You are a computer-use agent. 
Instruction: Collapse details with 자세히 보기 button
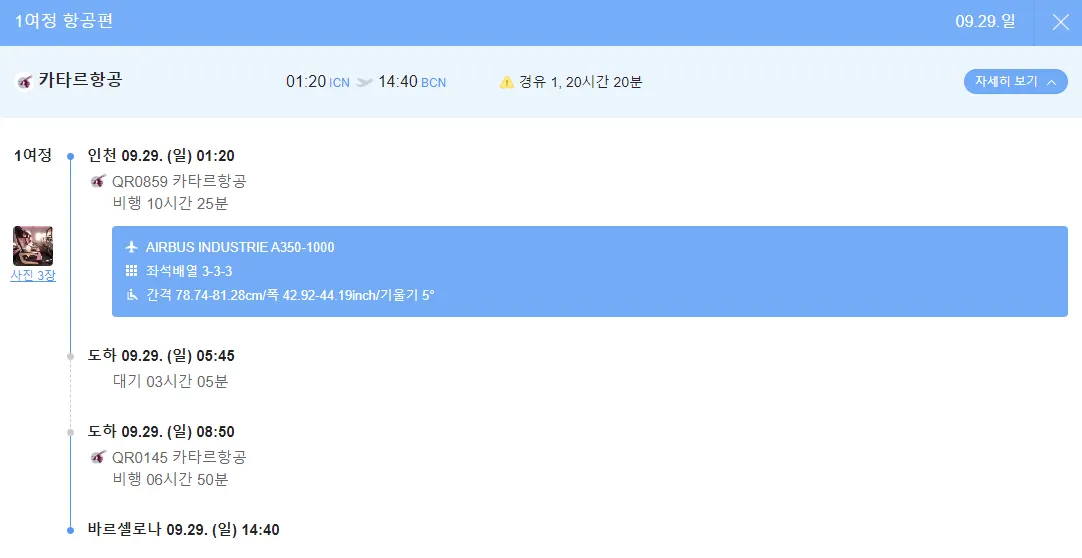(1015, 81)
